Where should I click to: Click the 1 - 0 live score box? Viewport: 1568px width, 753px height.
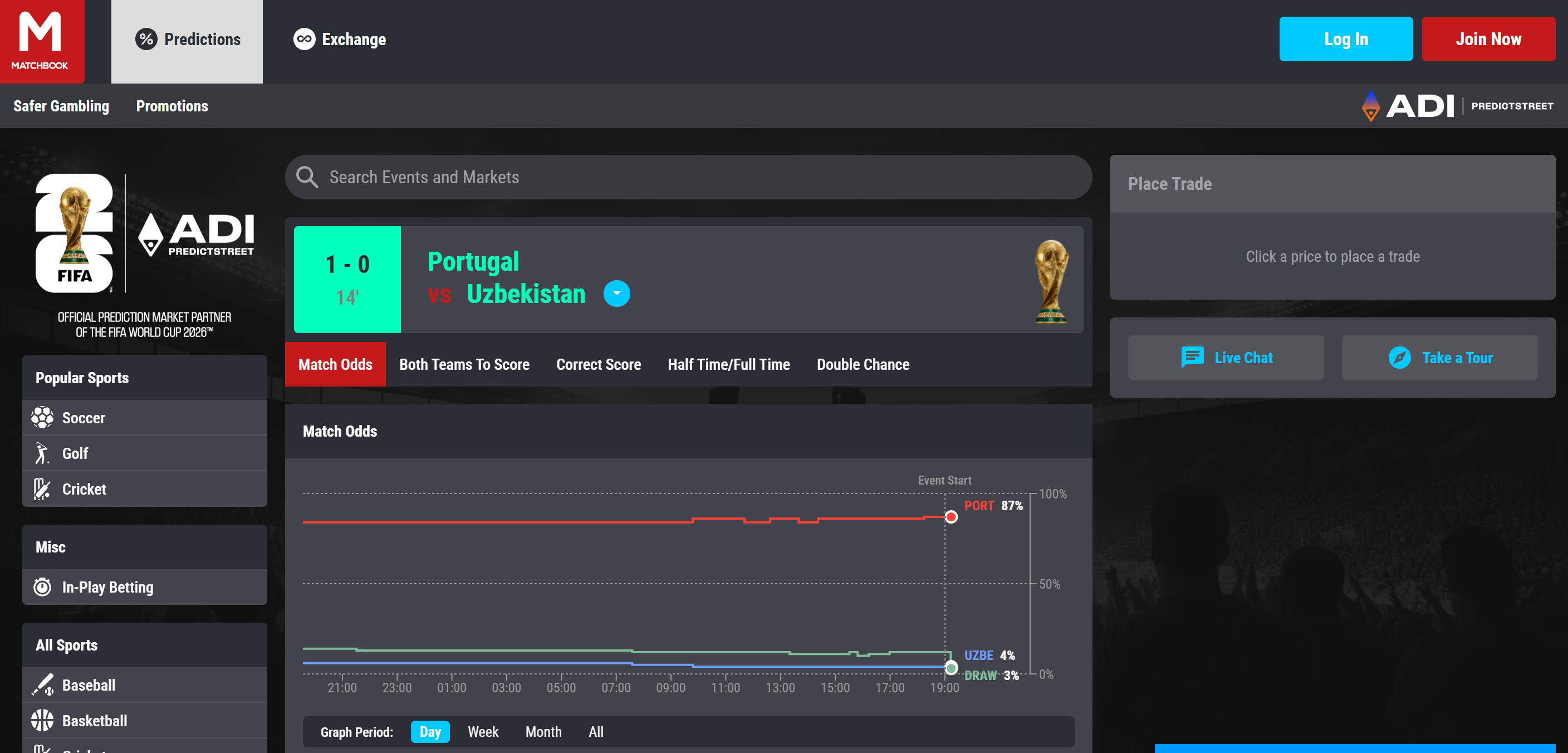[347, 280]
